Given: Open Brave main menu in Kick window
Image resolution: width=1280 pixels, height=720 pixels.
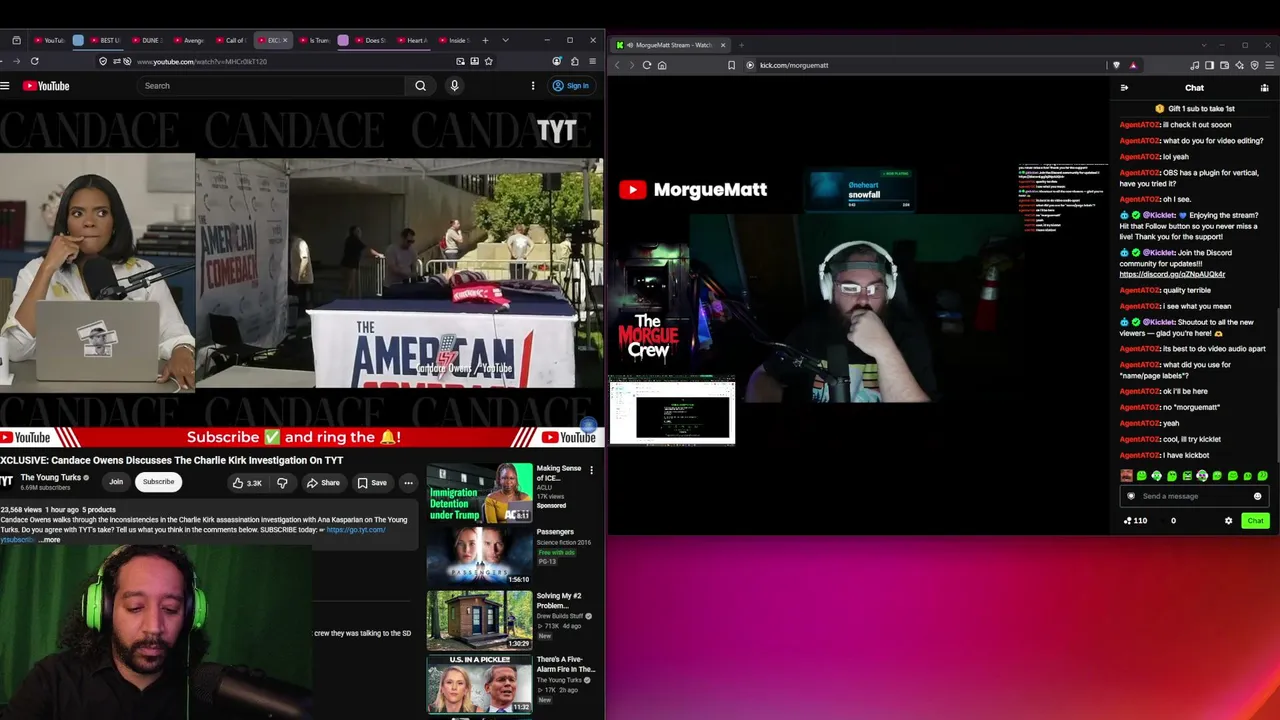Looking at the screenshot, I should point(1269,65).
